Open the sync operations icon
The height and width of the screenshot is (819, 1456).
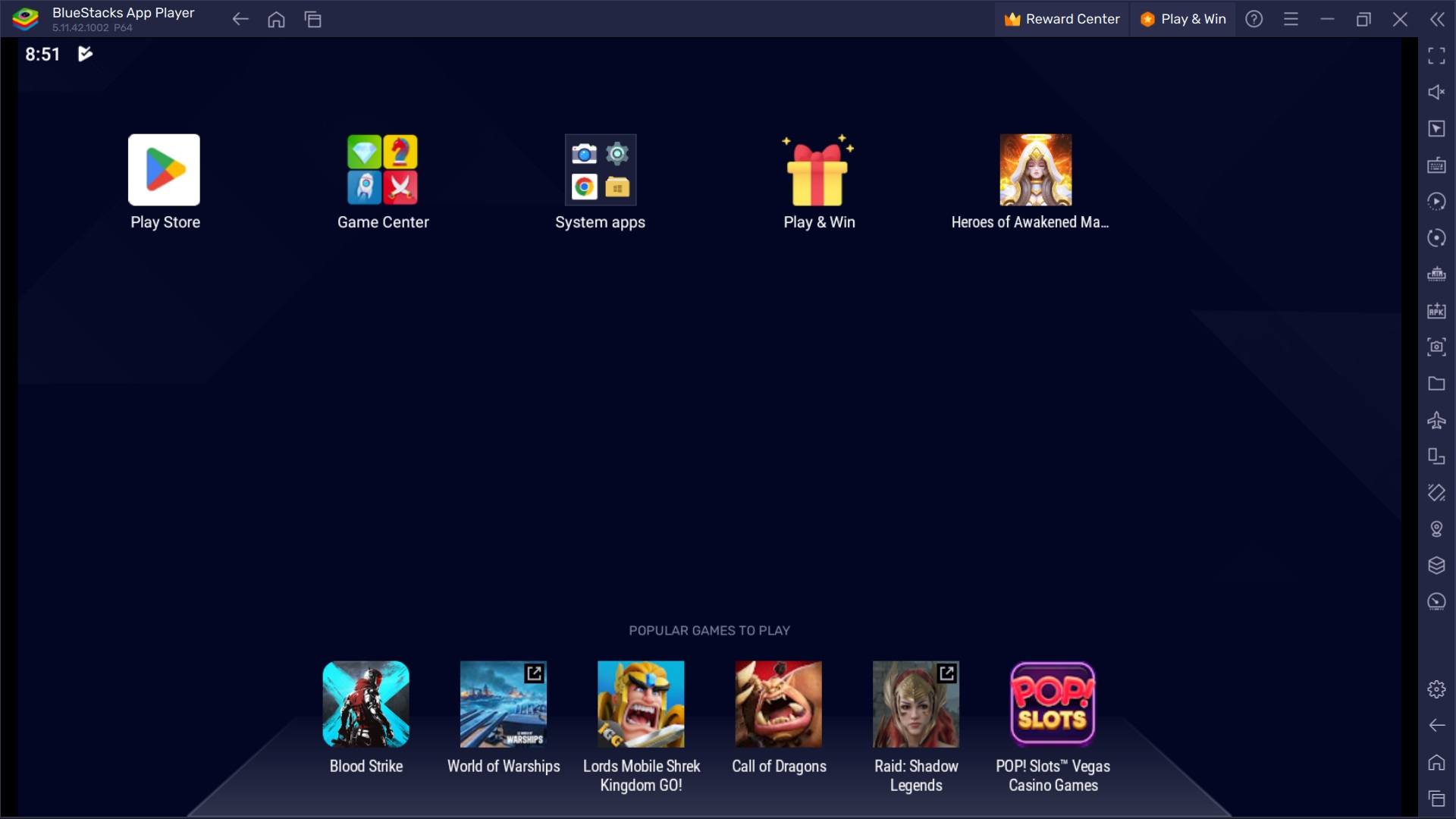pyautogui.click(x=1436, y=237)
